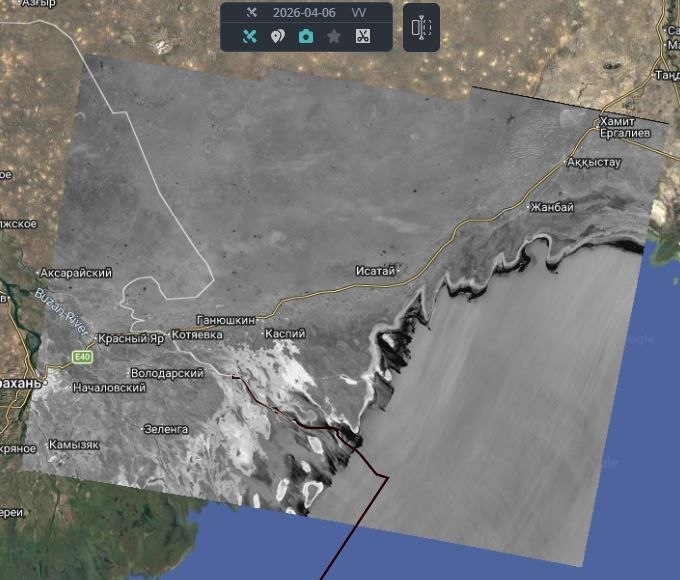The height and width of the screenshot is (580, 680).
Task: Click the star favorite icon
Action: pyautogui.click(x=334, y=36)
